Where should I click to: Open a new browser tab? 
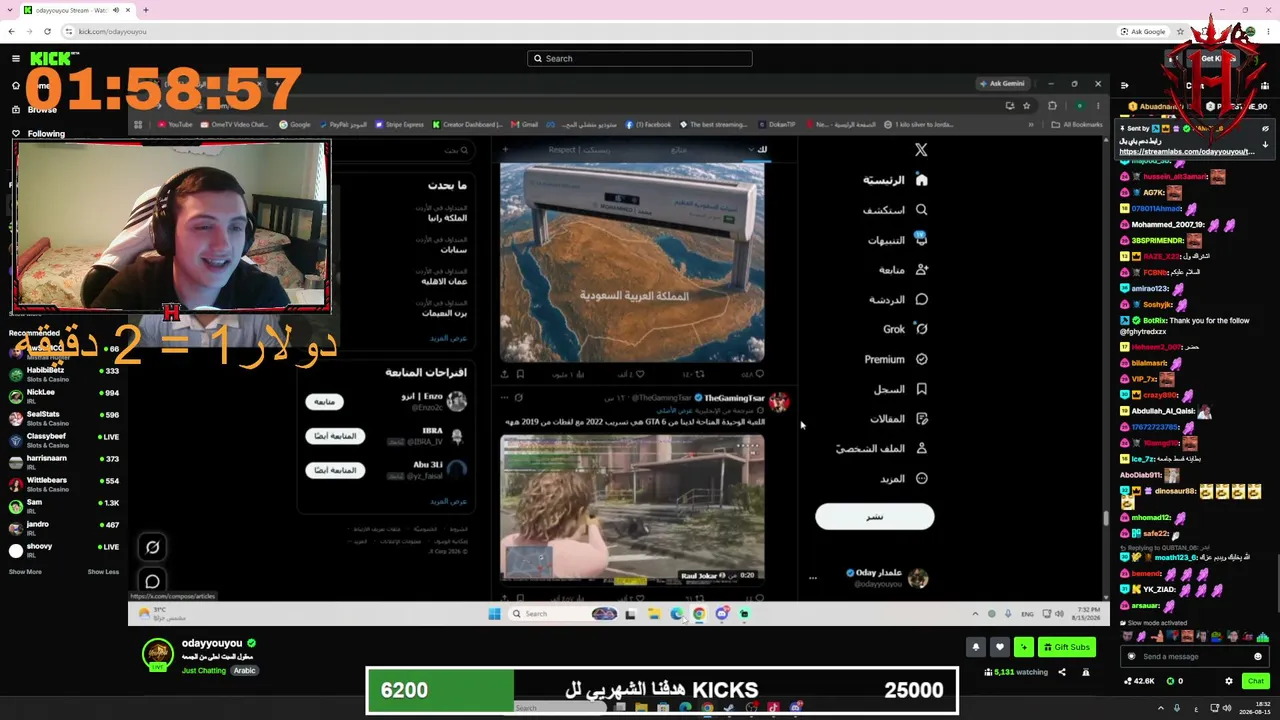145,10
